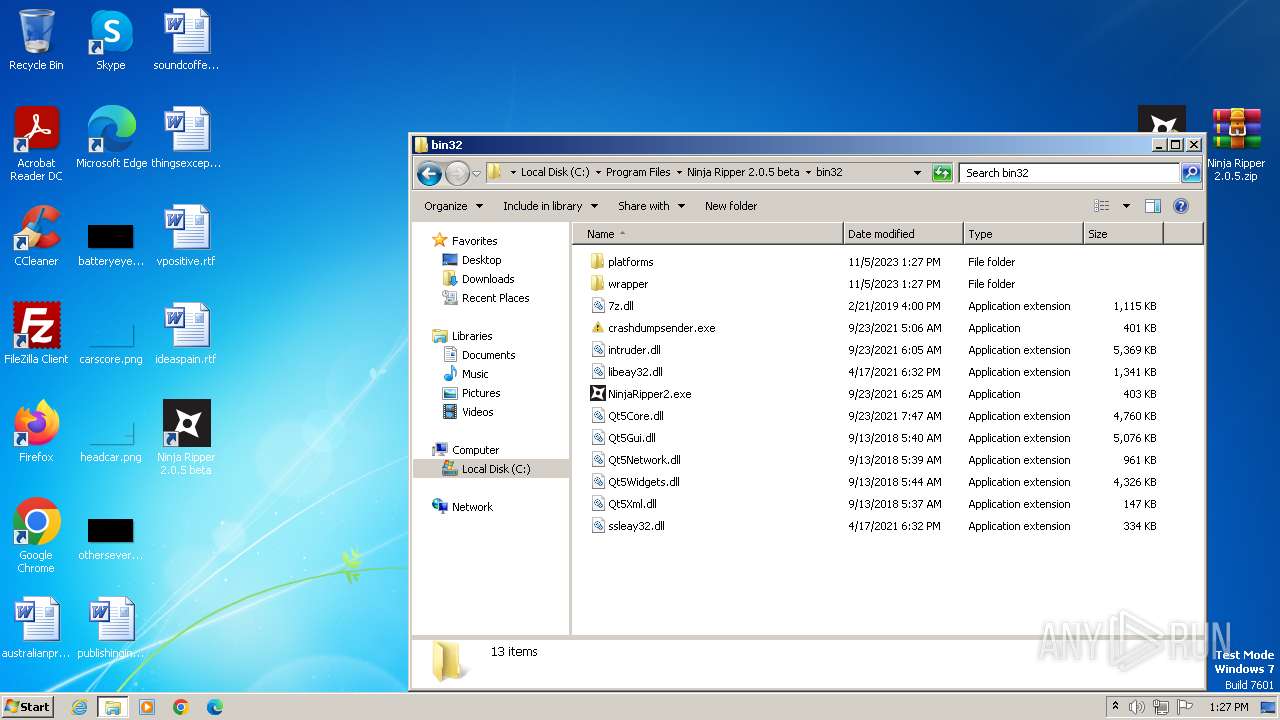Screen dimensions: 1280x720
Task: Click the search magnifier icon
Action: point(1190,173)
